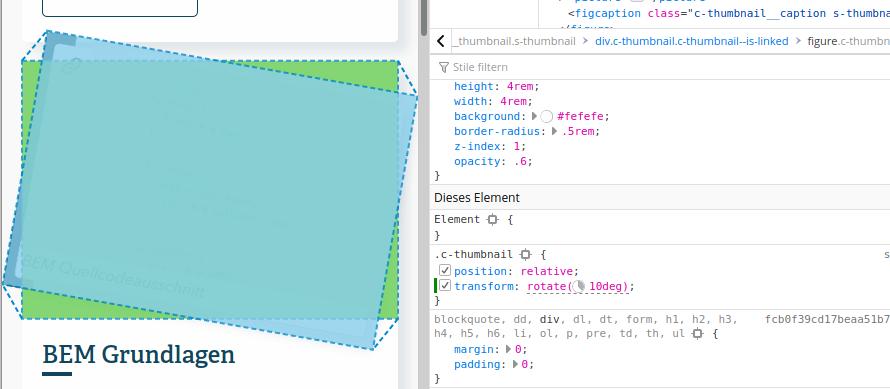Image resolution: width=890 pixels, height=389 pixels.
Task: Click the selector highlighter icon after ul
Action: 698,334
